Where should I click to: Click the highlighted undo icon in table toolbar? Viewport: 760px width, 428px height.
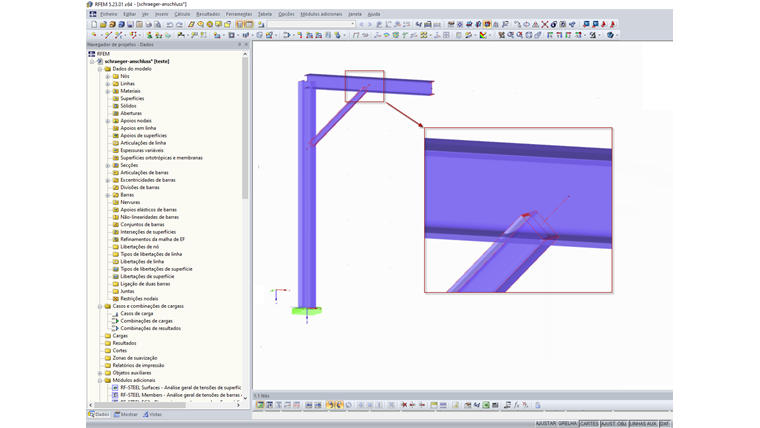click(x=330, y=405)
